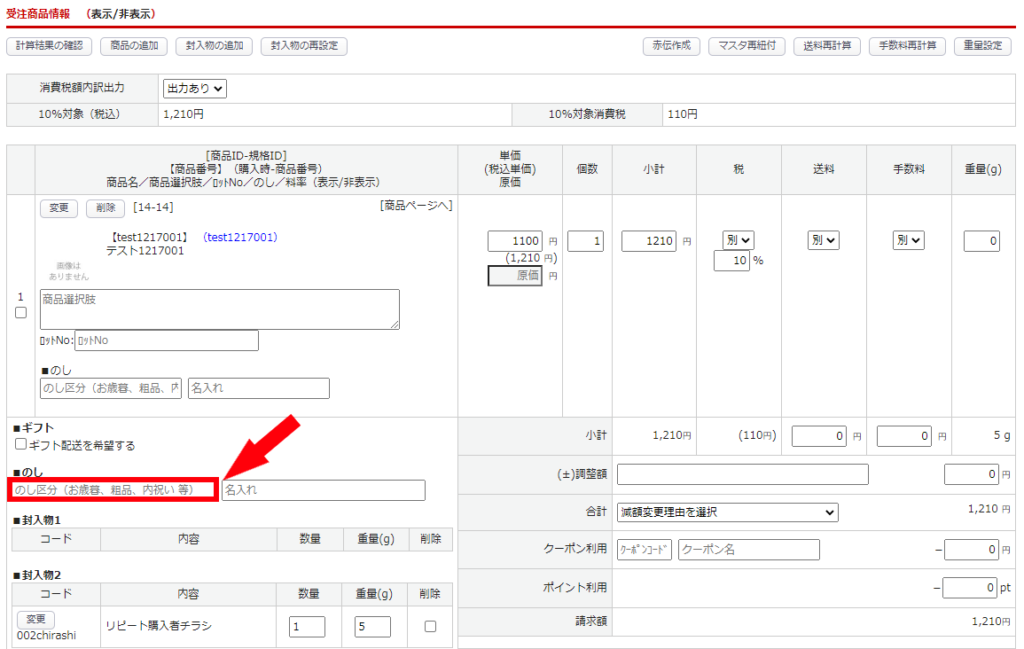Open the 商品ページへ link
The image size is (1024, 649).
tap(416, 205)
